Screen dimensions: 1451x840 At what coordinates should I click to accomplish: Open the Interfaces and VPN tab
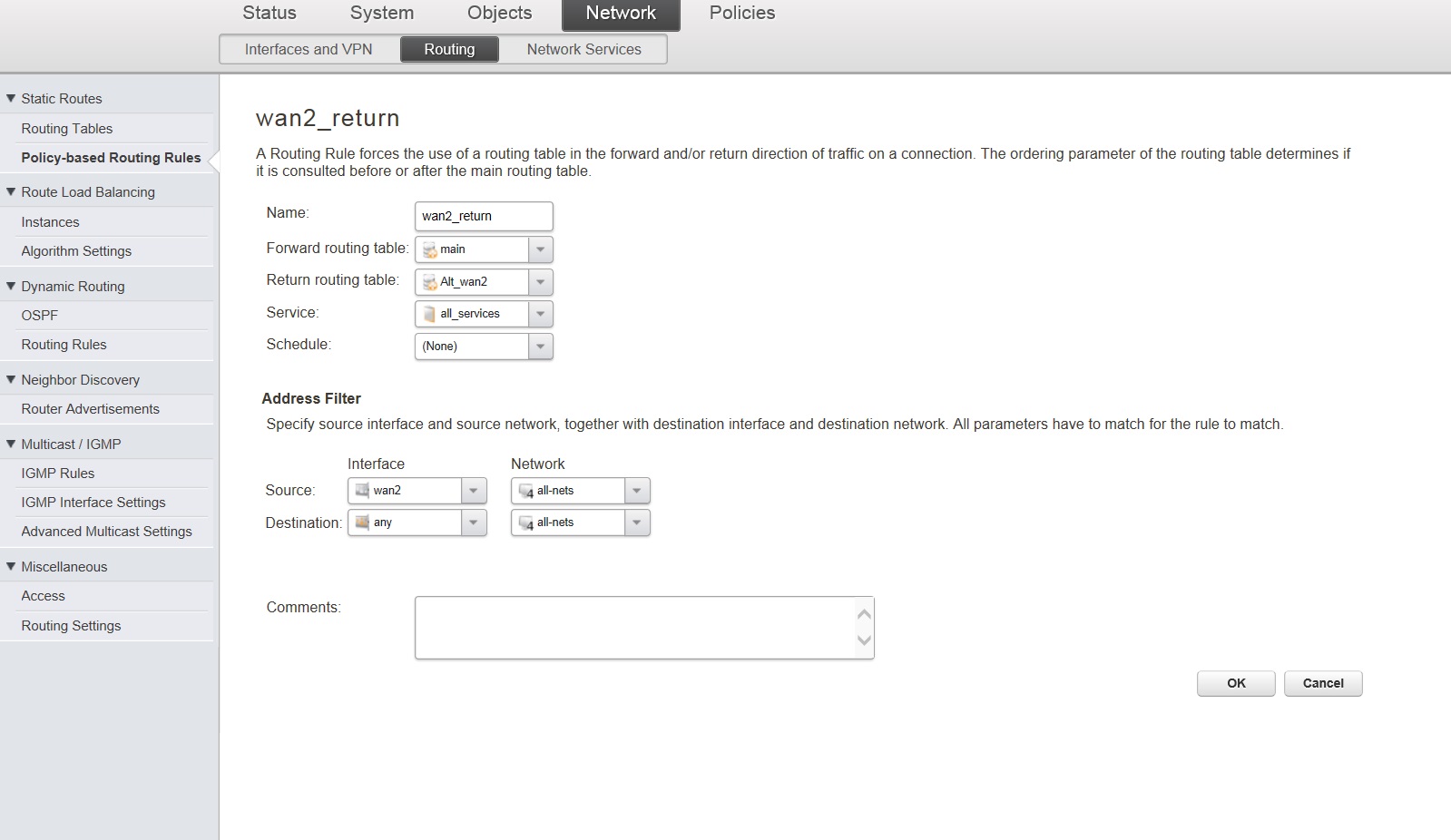[309, 50]
